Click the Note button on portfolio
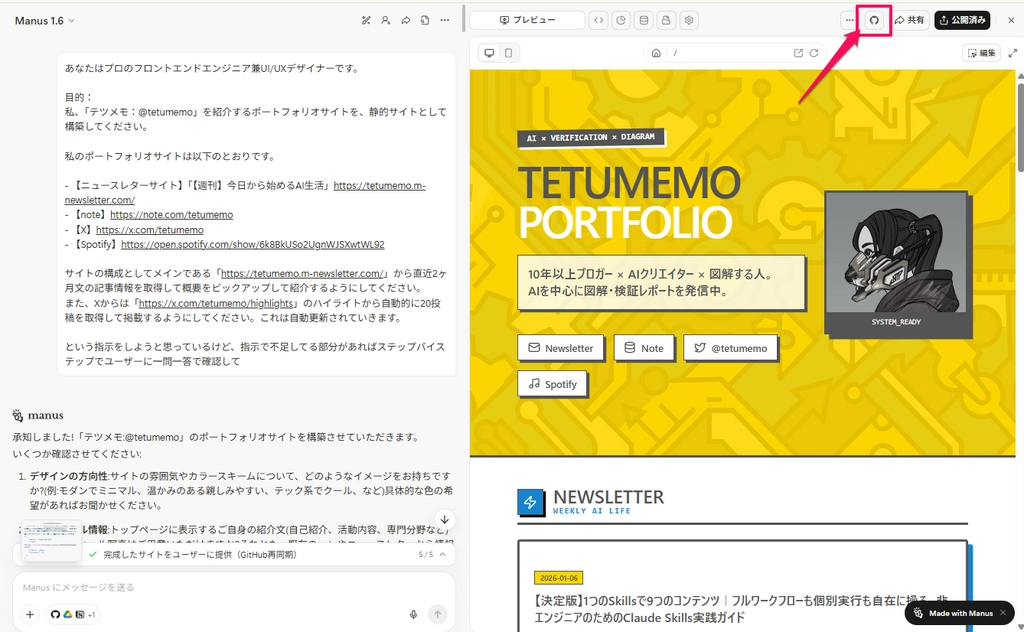Image resolution: width=1024 pixels, height=632 pixels. point(644,348)
